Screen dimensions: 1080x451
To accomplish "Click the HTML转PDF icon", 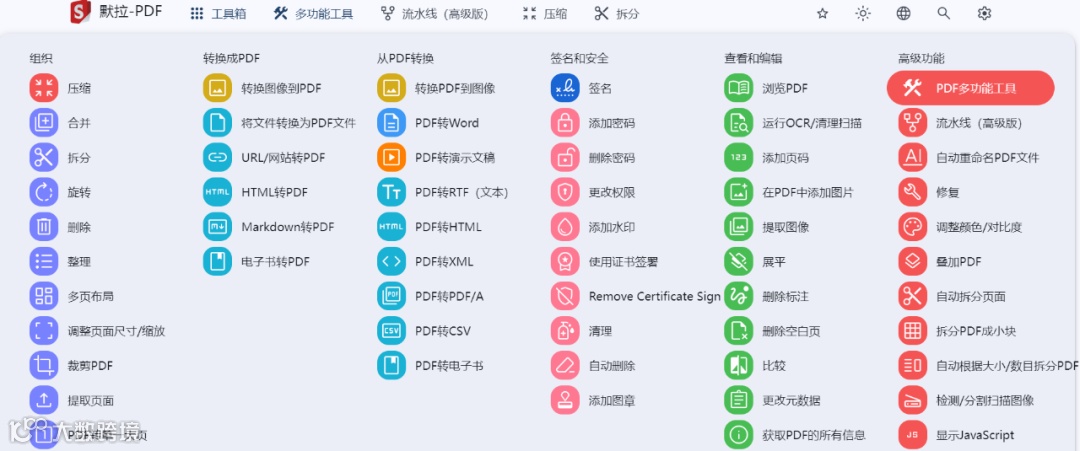I will 218,192.
